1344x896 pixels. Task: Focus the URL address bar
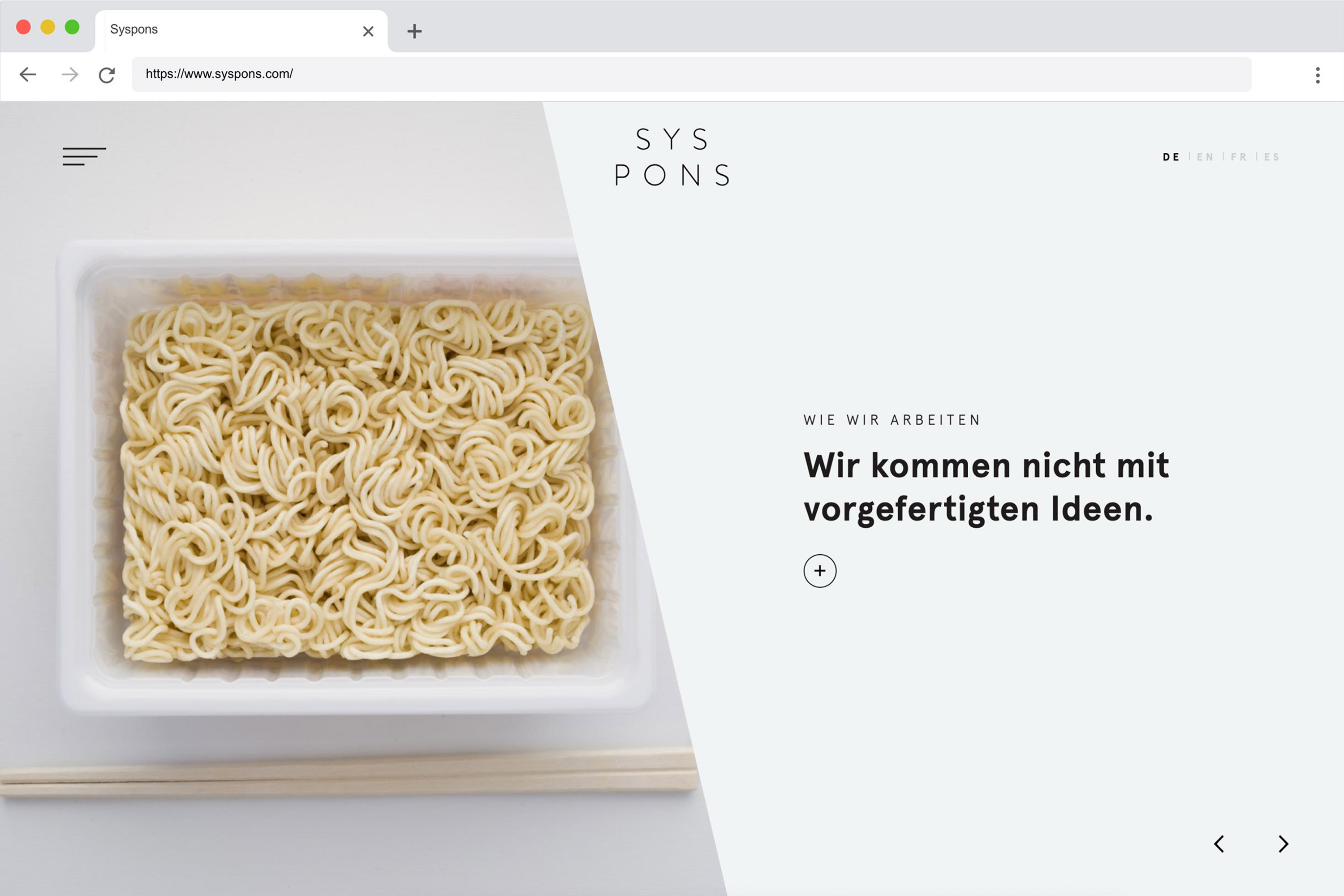(691, 74)
